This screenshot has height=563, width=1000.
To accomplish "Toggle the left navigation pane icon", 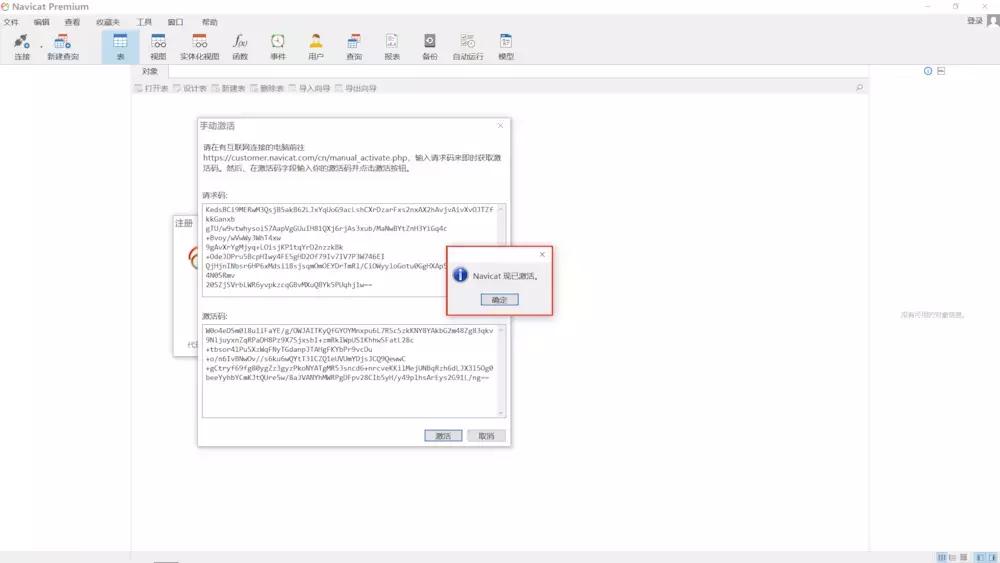I will pyautogui.click(x=980, y=557).
